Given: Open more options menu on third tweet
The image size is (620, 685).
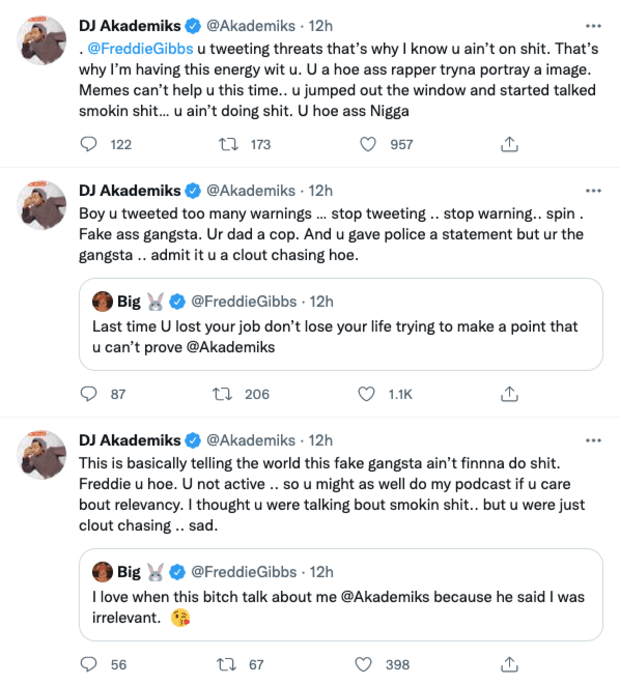Looking at the screenshot, I should [x=594, y=440].
